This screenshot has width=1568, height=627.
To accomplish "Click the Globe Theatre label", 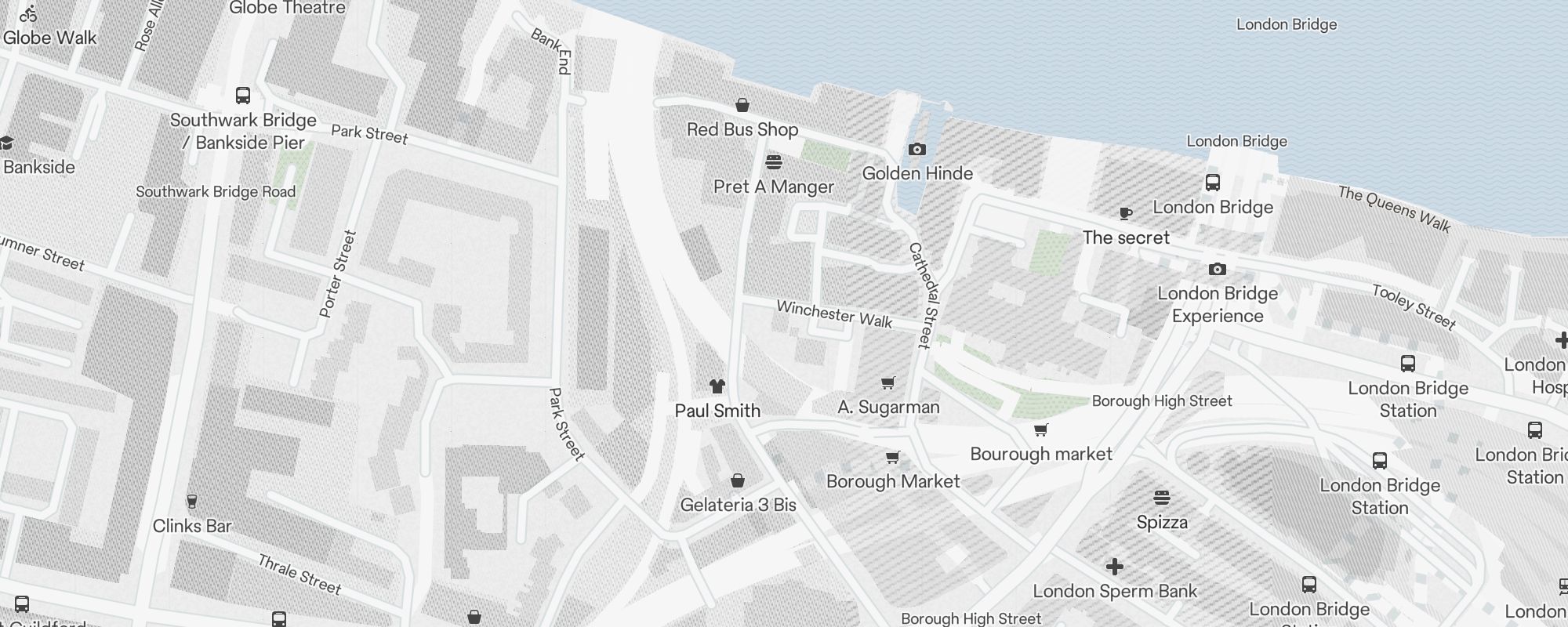I will 287,8.
